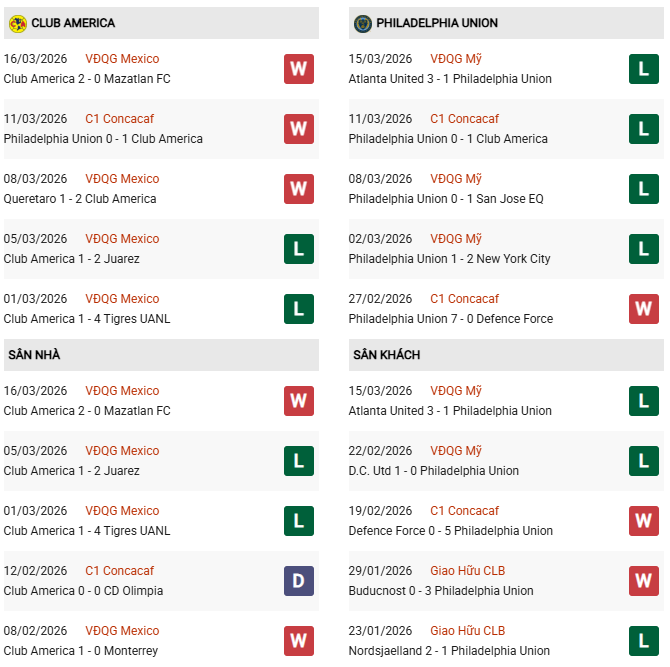Click the W badge next to Buducnost result
Viewport: 670px width, 667px height.
643,581
